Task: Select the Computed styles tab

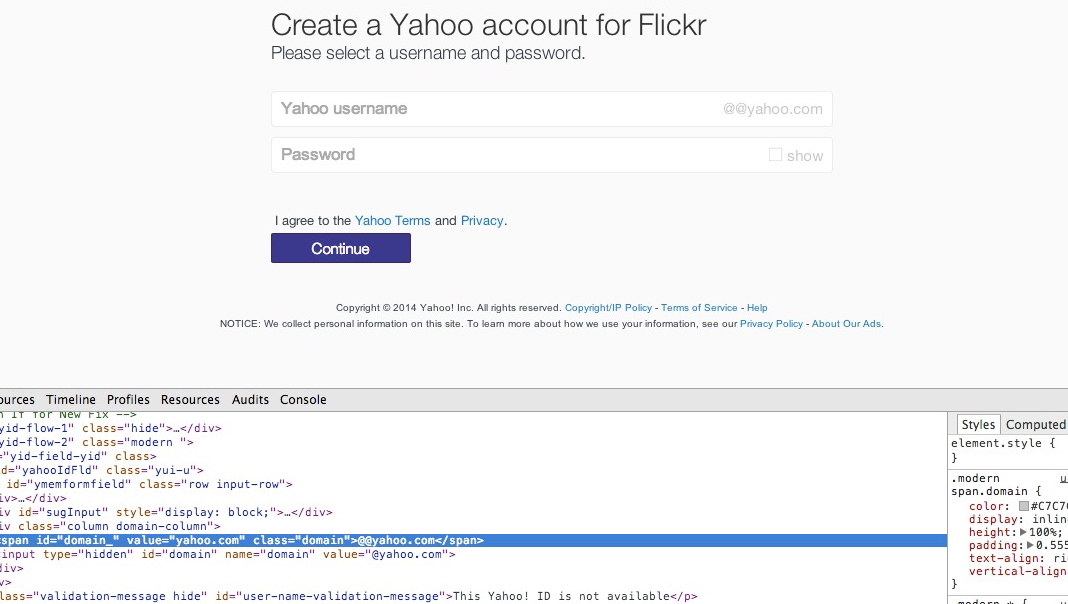Action: point(1035,425)
